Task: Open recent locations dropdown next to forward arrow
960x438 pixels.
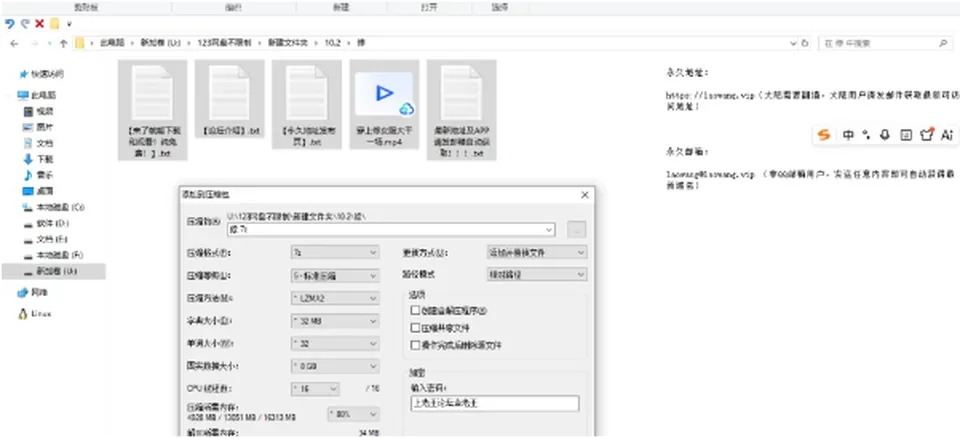Action: (x=49, y=43)
